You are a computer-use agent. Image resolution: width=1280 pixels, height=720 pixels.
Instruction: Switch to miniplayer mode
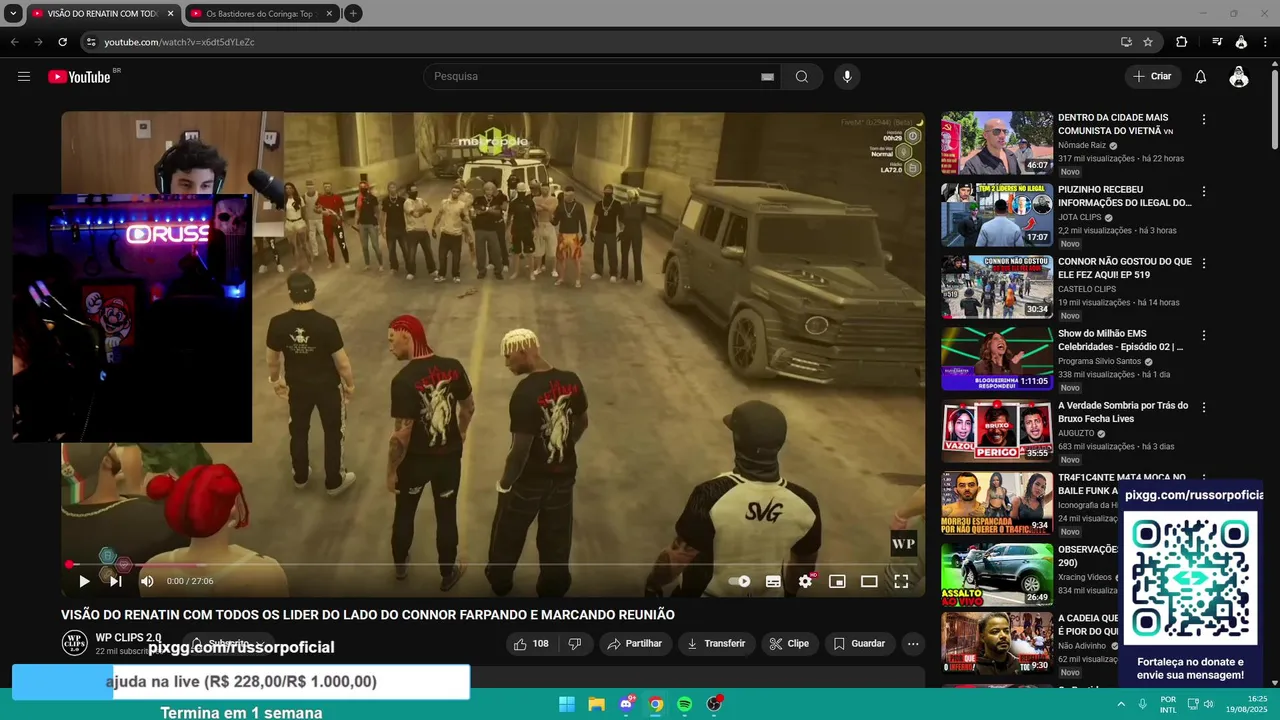(837, 581)
